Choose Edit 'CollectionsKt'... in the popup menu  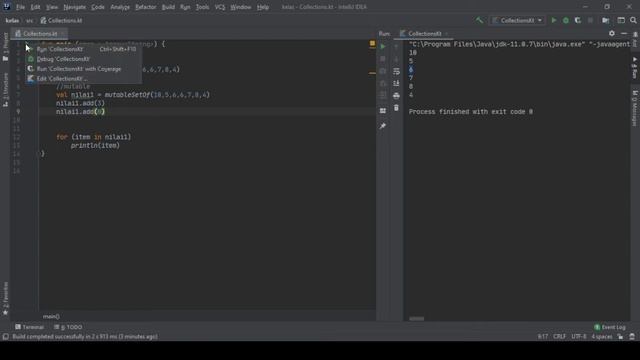tap(84, 79)
